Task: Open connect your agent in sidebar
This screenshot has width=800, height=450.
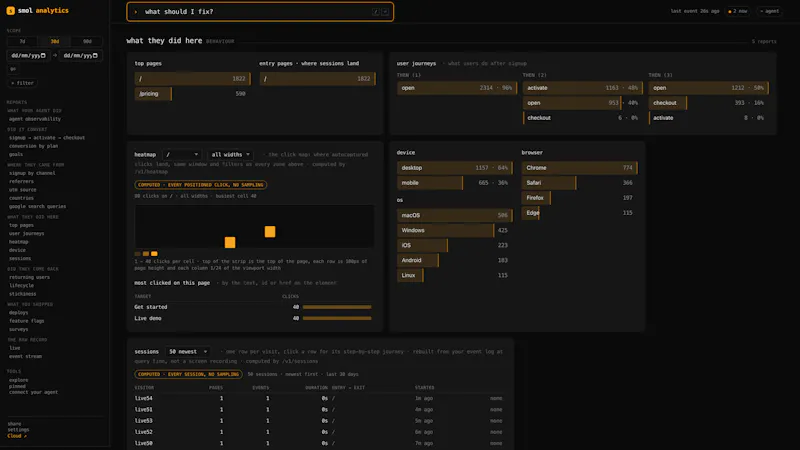Action: pyautogui.click(x=33, y=392)
